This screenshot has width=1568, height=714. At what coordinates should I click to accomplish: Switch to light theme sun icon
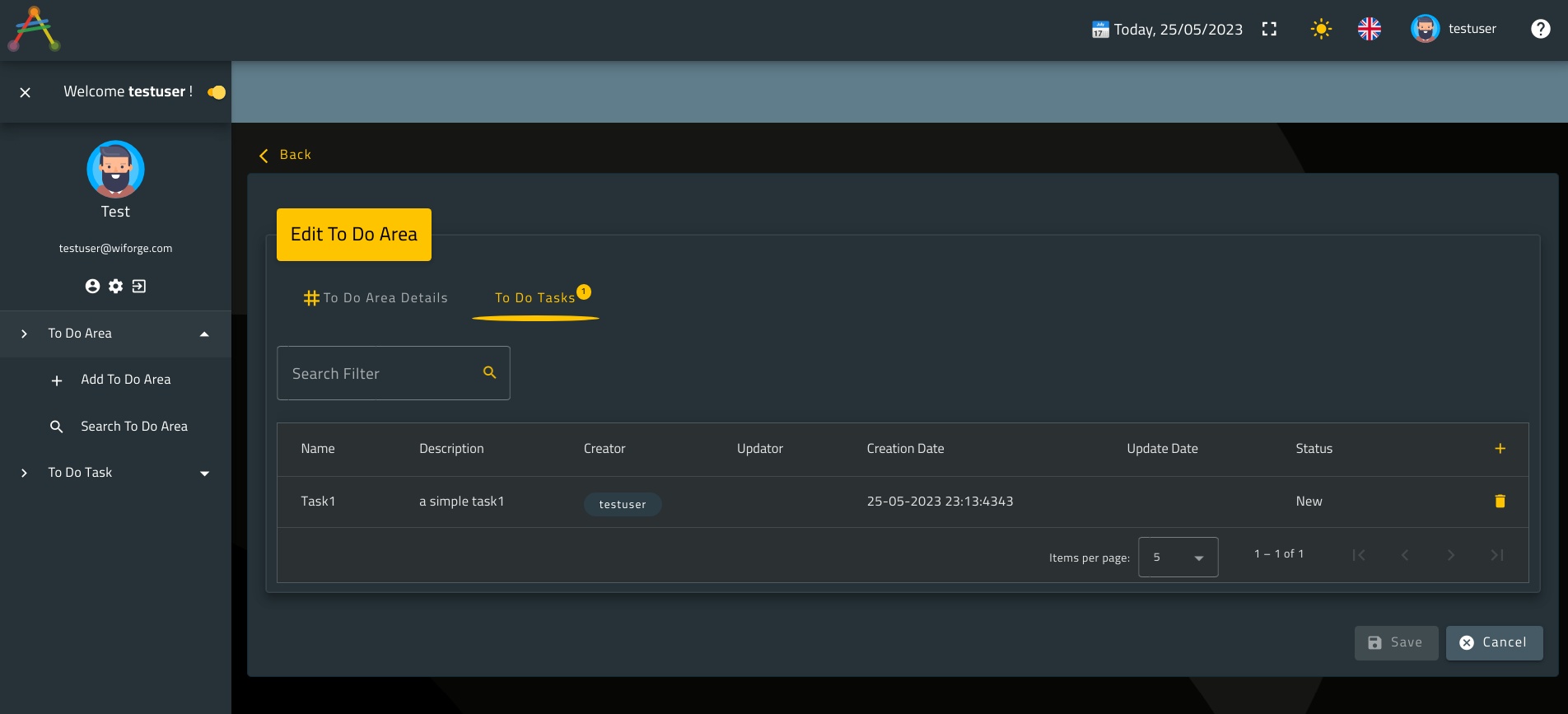pyautogui.click(x=1321, y=29)
